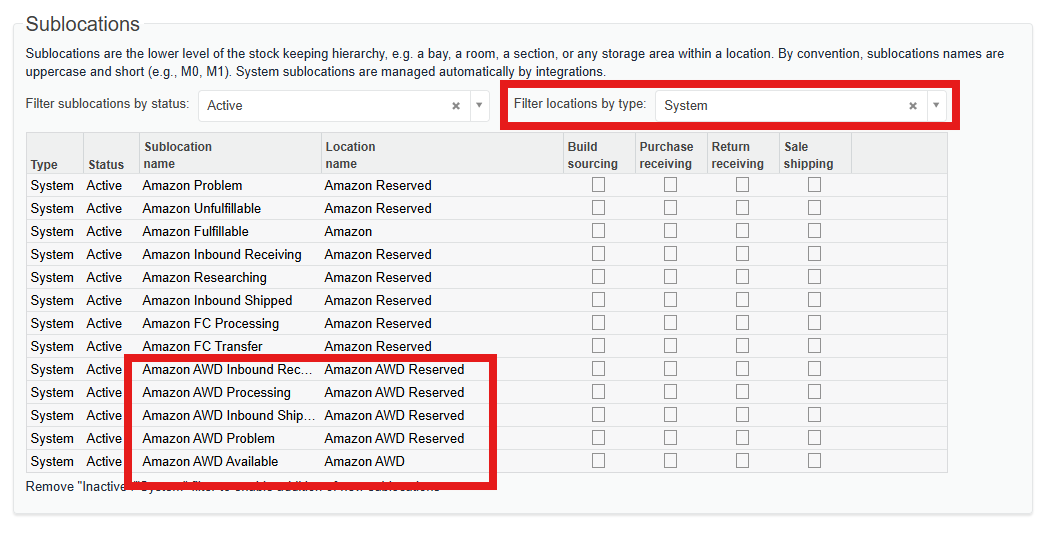The width and height of the screenshot is (1050, 536).
Task: Select the Amazon AWD Problem sublocation name
Action: pos(208,439)
